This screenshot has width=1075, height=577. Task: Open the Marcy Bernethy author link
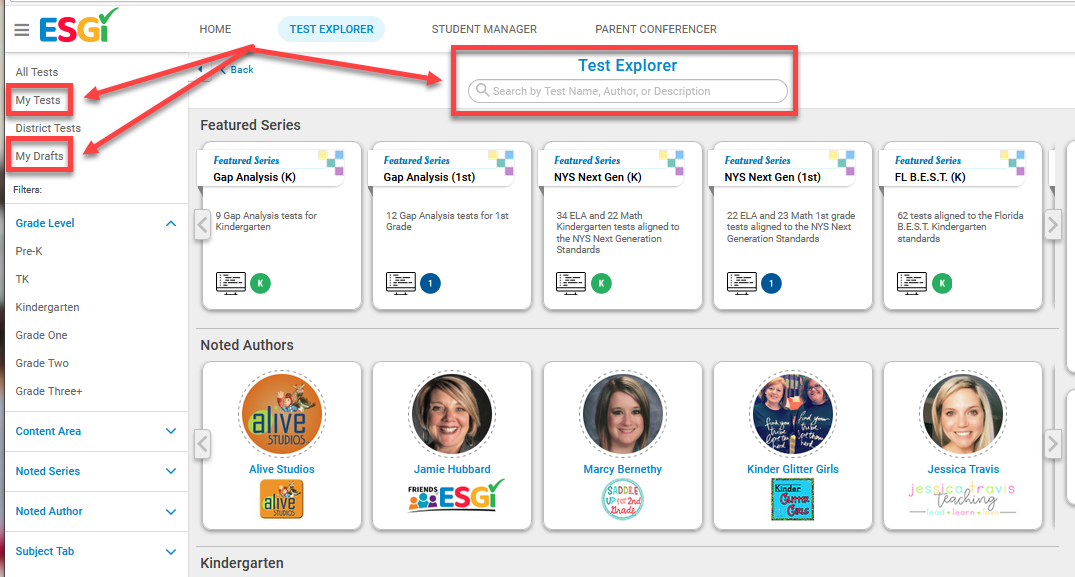click(x=623, y=469)
